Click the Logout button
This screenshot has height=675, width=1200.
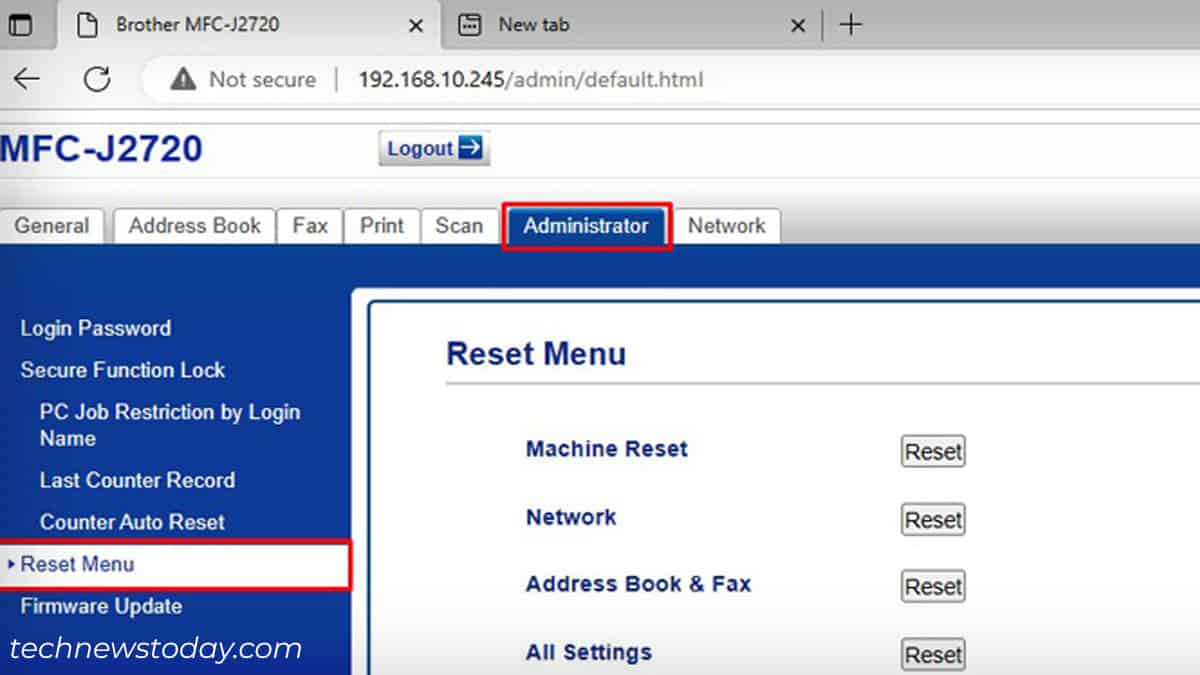[x=434, y=148]
